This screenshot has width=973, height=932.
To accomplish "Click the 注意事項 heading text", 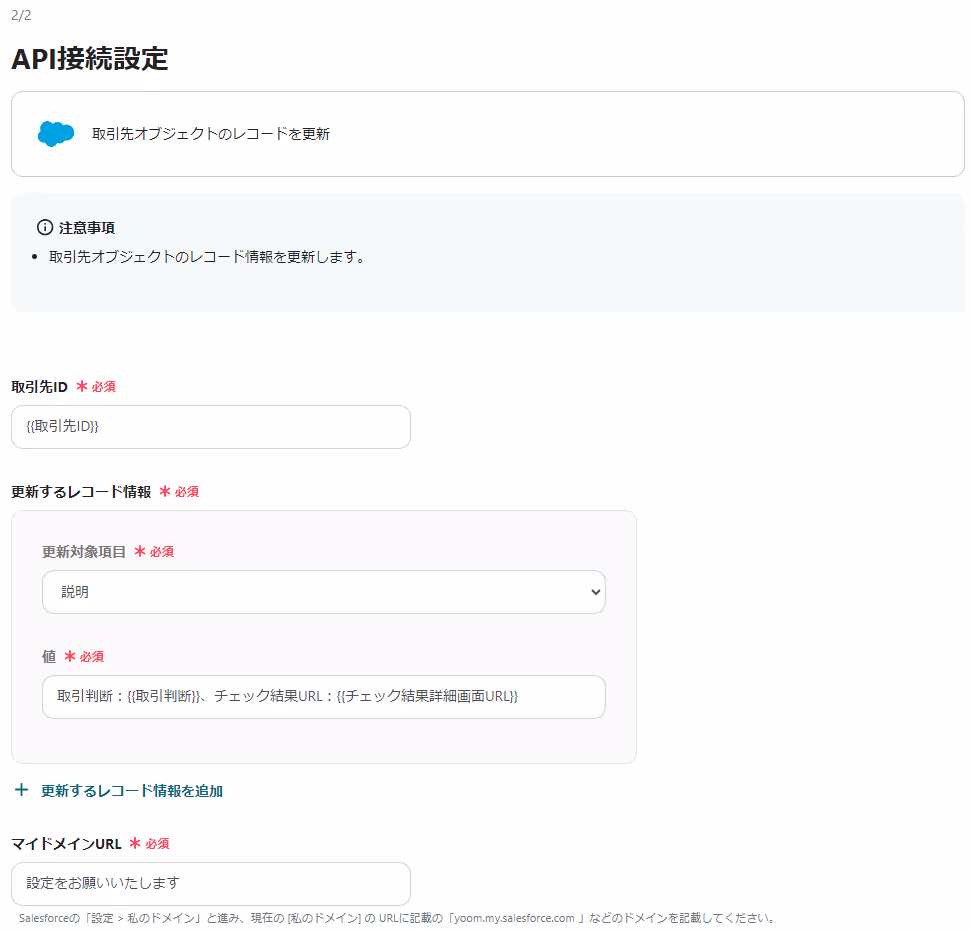I will tap(87, 228).
